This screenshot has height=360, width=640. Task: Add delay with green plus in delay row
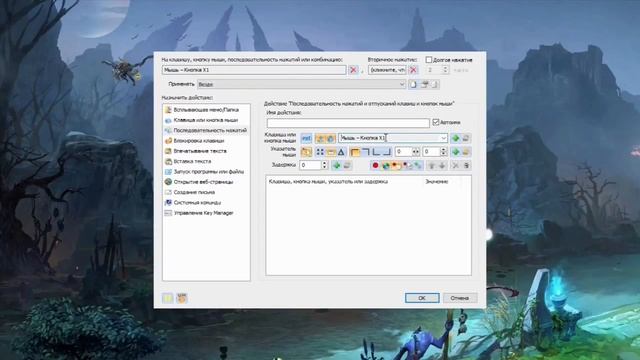tap(336, 165)
